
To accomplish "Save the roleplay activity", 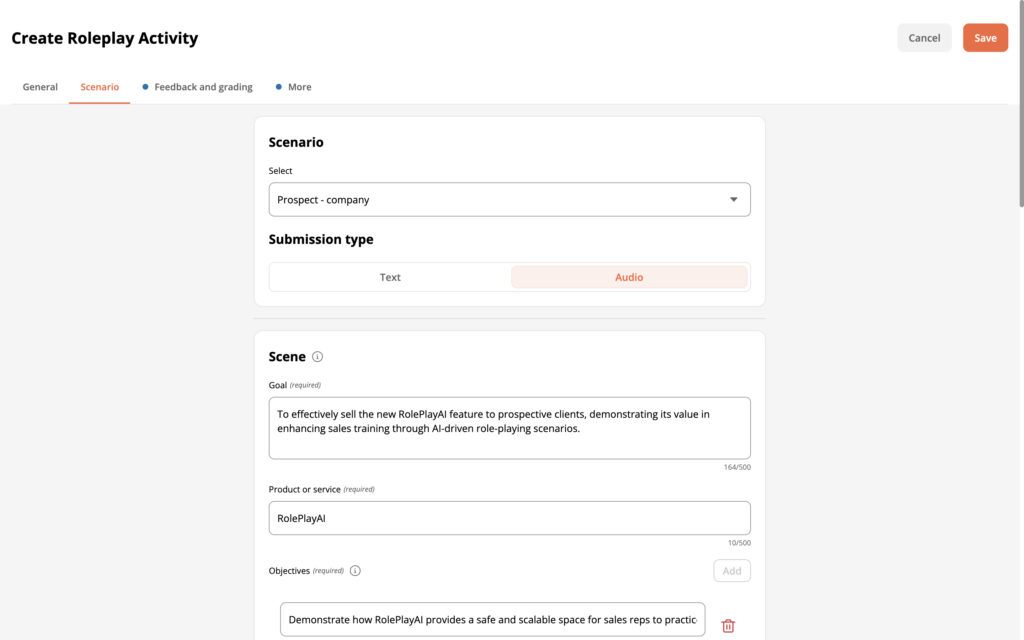I will tap(985, 38).
